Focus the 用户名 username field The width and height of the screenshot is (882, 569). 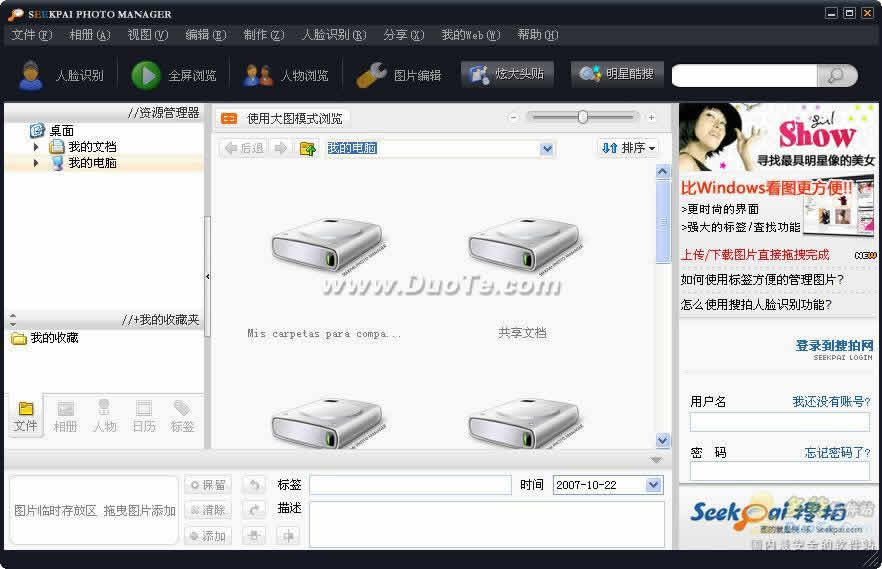(x=780, y=422)
